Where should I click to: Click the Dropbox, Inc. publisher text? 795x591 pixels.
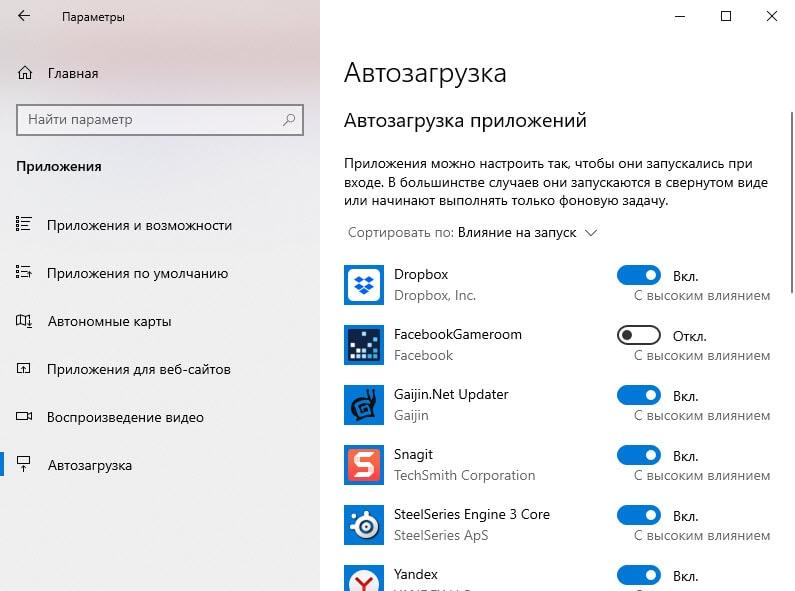tap(435, 296)
